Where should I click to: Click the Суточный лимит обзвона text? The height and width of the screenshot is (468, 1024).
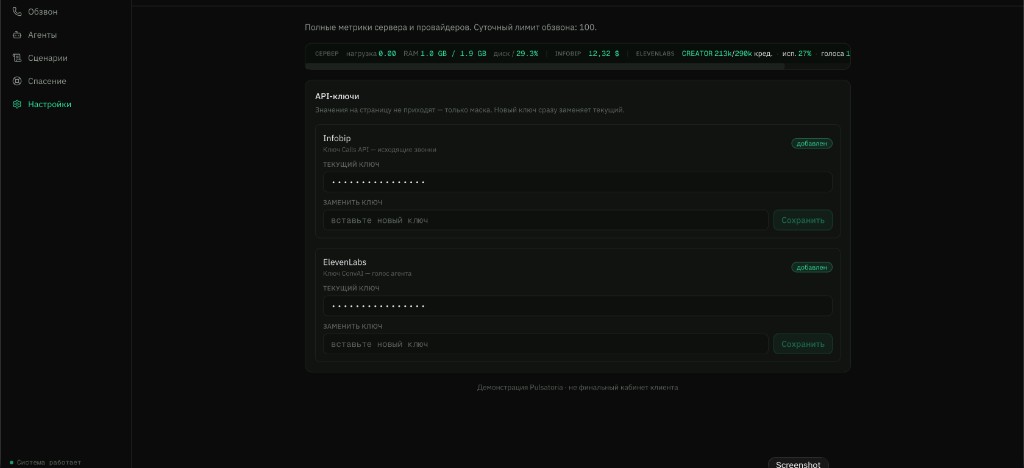[534, 27]
